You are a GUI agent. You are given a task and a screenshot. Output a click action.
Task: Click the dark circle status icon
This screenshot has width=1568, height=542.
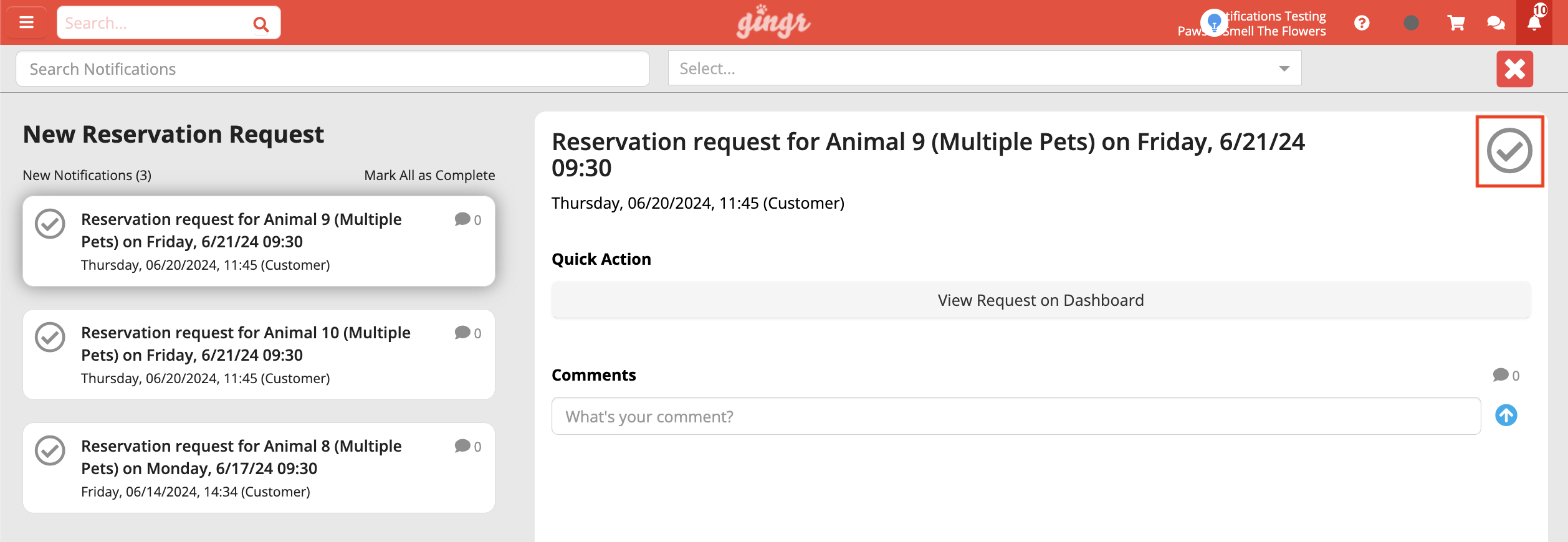(x=1411, y=23)
